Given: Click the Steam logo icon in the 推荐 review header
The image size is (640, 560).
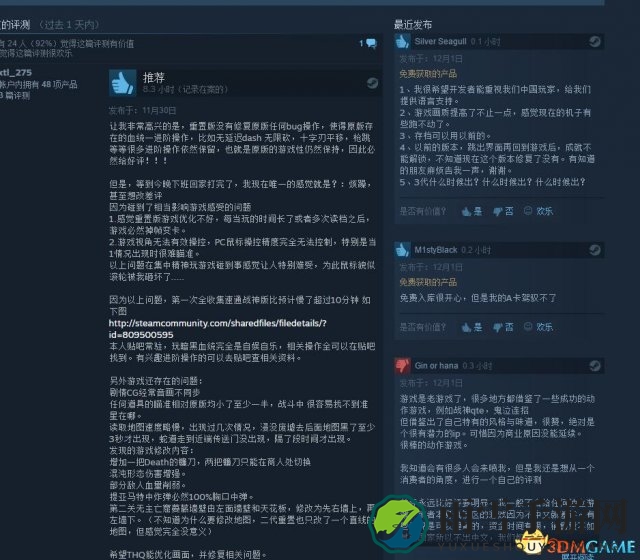Looking at the screenshot, I should 372,83.
